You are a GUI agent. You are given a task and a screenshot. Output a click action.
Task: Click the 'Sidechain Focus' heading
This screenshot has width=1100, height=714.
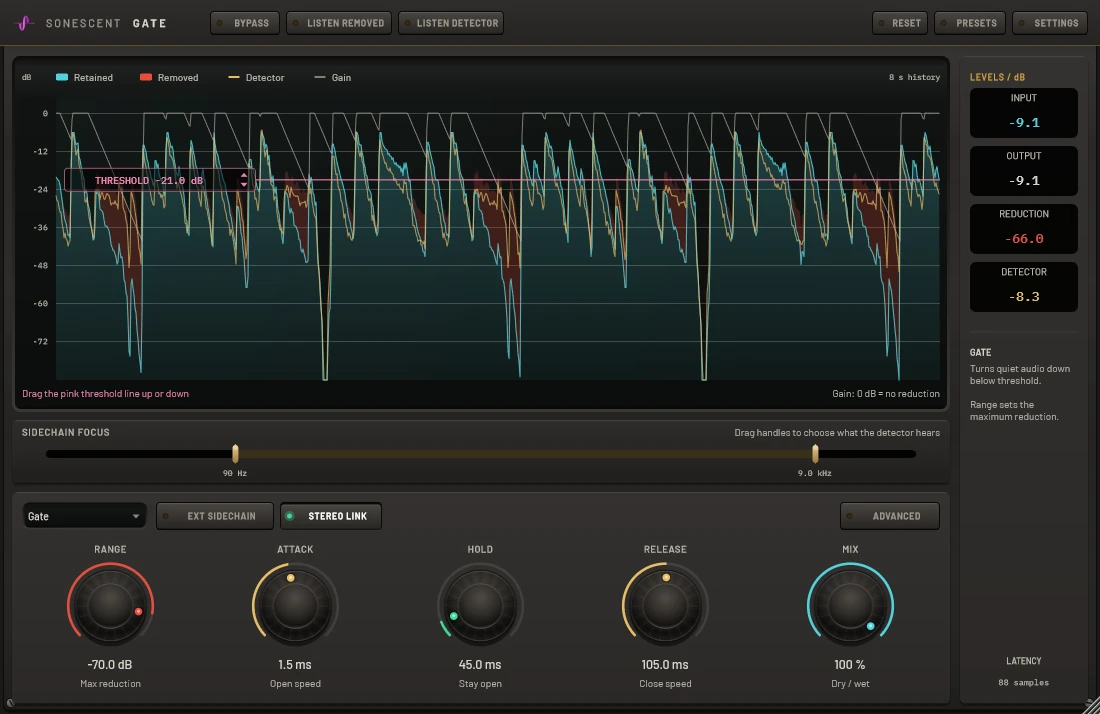click(66, 432)
